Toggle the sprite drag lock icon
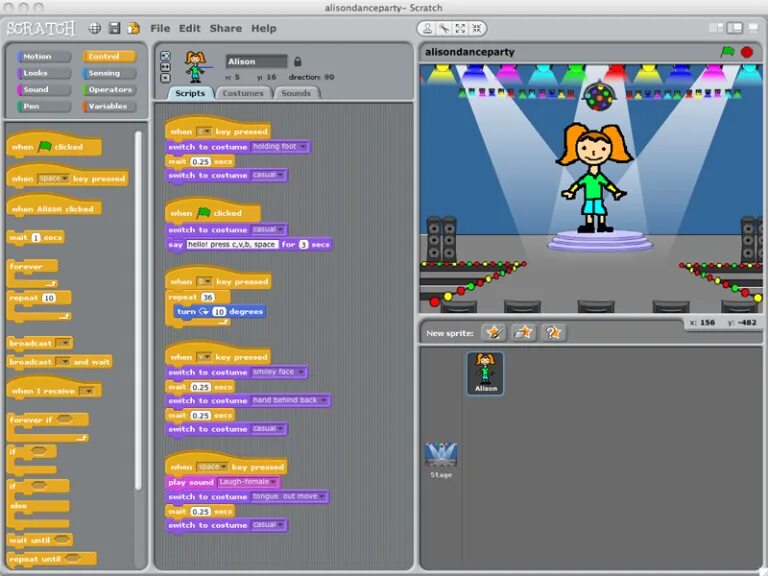The image size is (768, 576). [x=297, y=62]
